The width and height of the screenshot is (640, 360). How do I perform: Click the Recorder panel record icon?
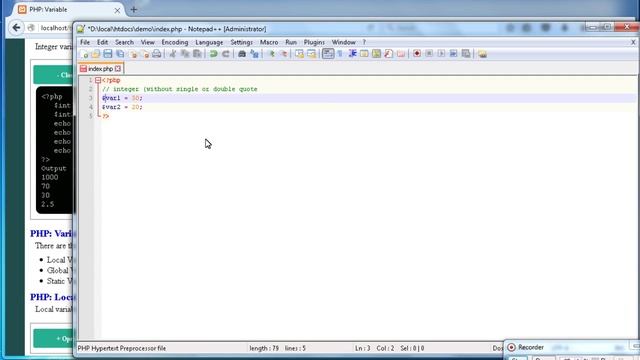click(511, 347)
